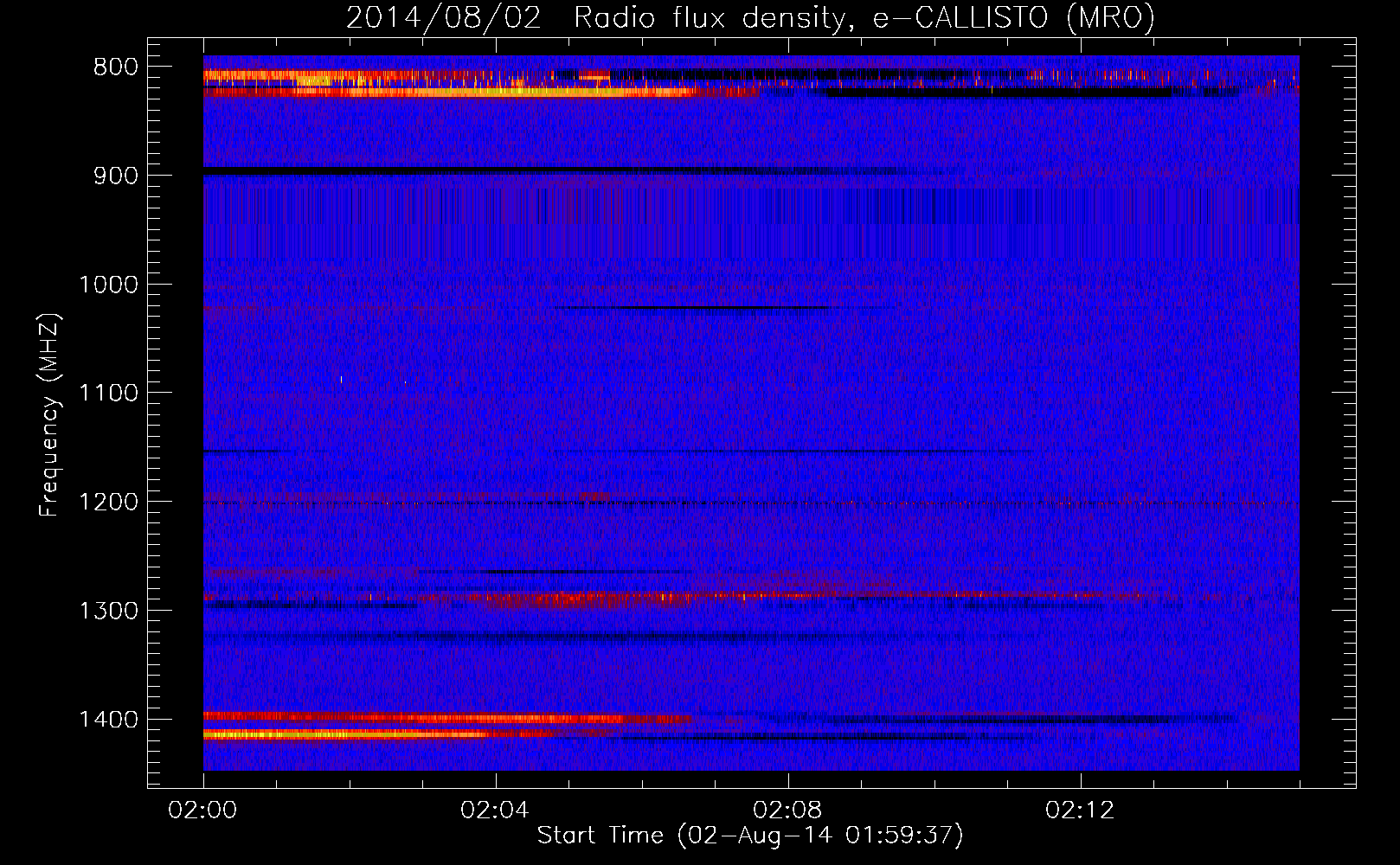Click the 'Frequency (MHZ)' axis title
Viewport: 1400px width, 865px height.
(x=50, y=414)
